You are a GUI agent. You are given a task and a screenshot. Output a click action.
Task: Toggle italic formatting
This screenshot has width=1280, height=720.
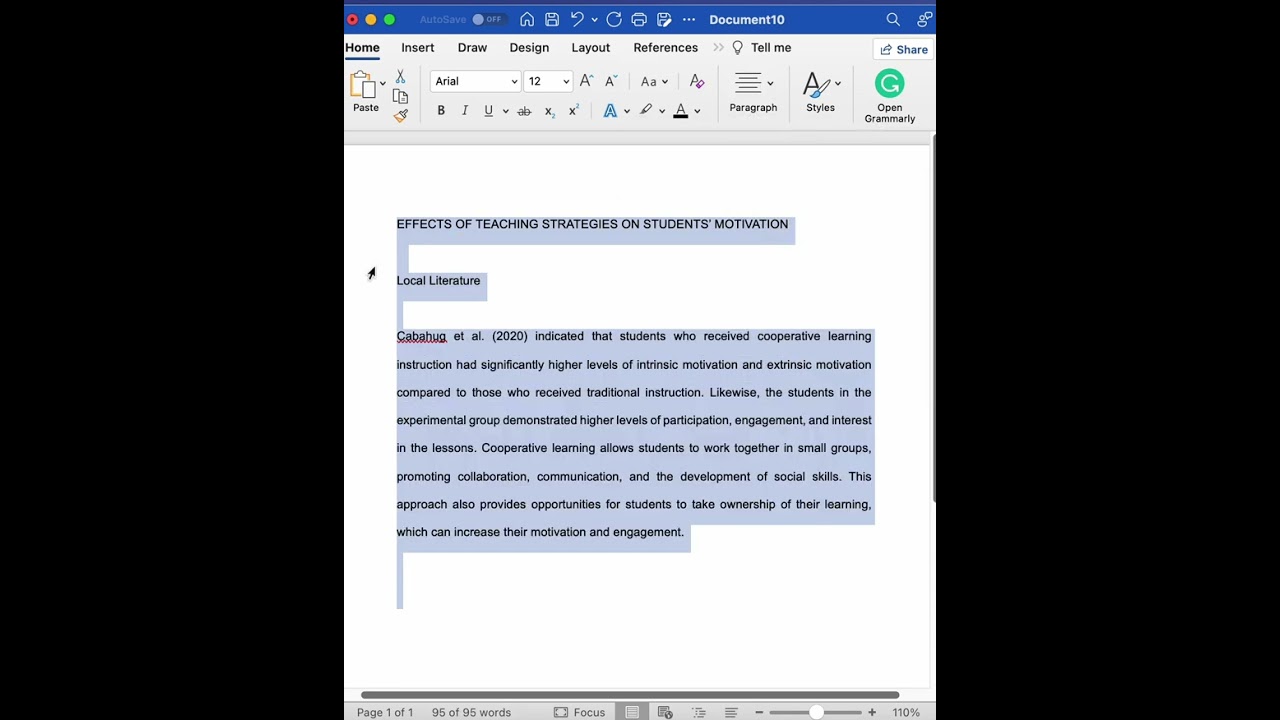click(x=464, y=111)
